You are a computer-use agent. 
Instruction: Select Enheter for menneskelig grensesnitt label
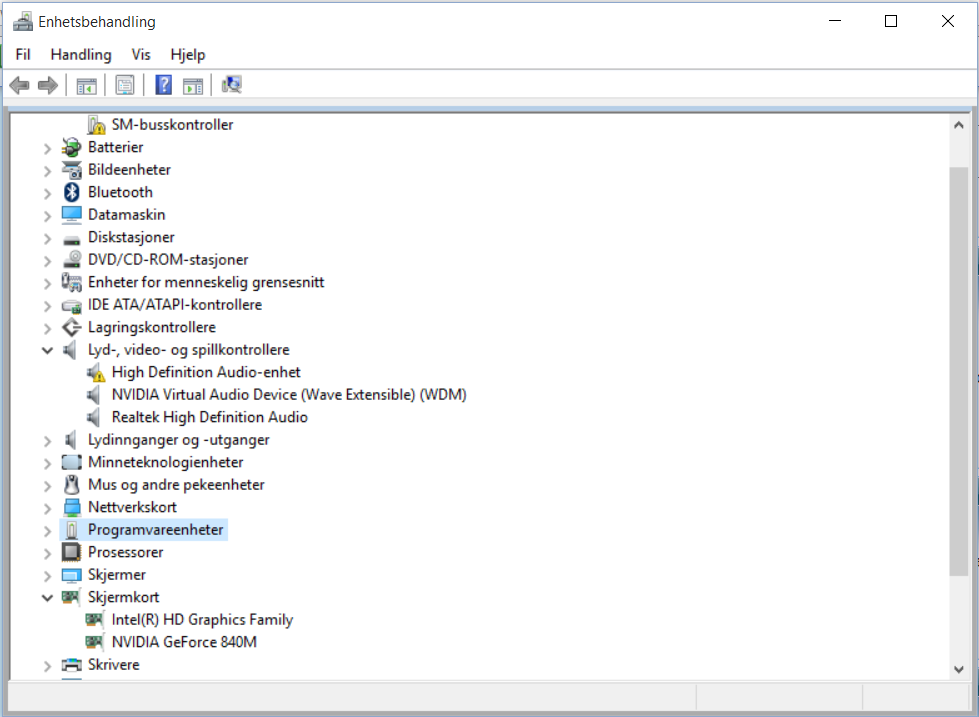tap(206, 282)
